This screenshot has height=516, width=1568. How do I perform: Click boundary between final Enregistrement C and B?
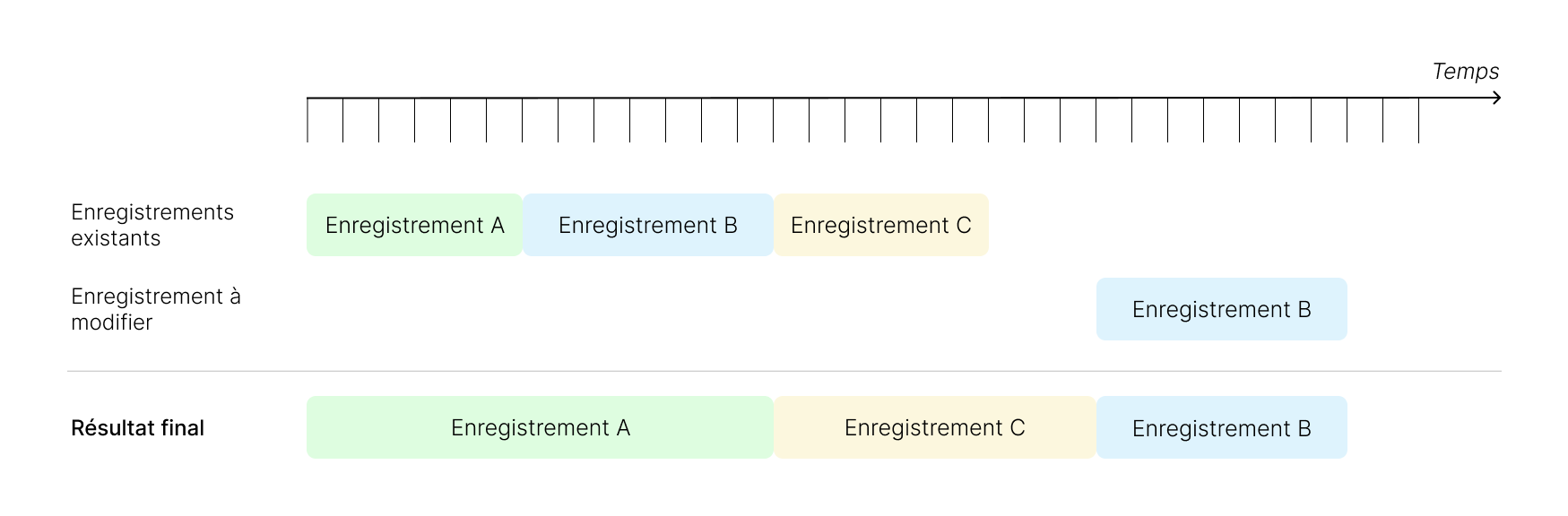1096,428
